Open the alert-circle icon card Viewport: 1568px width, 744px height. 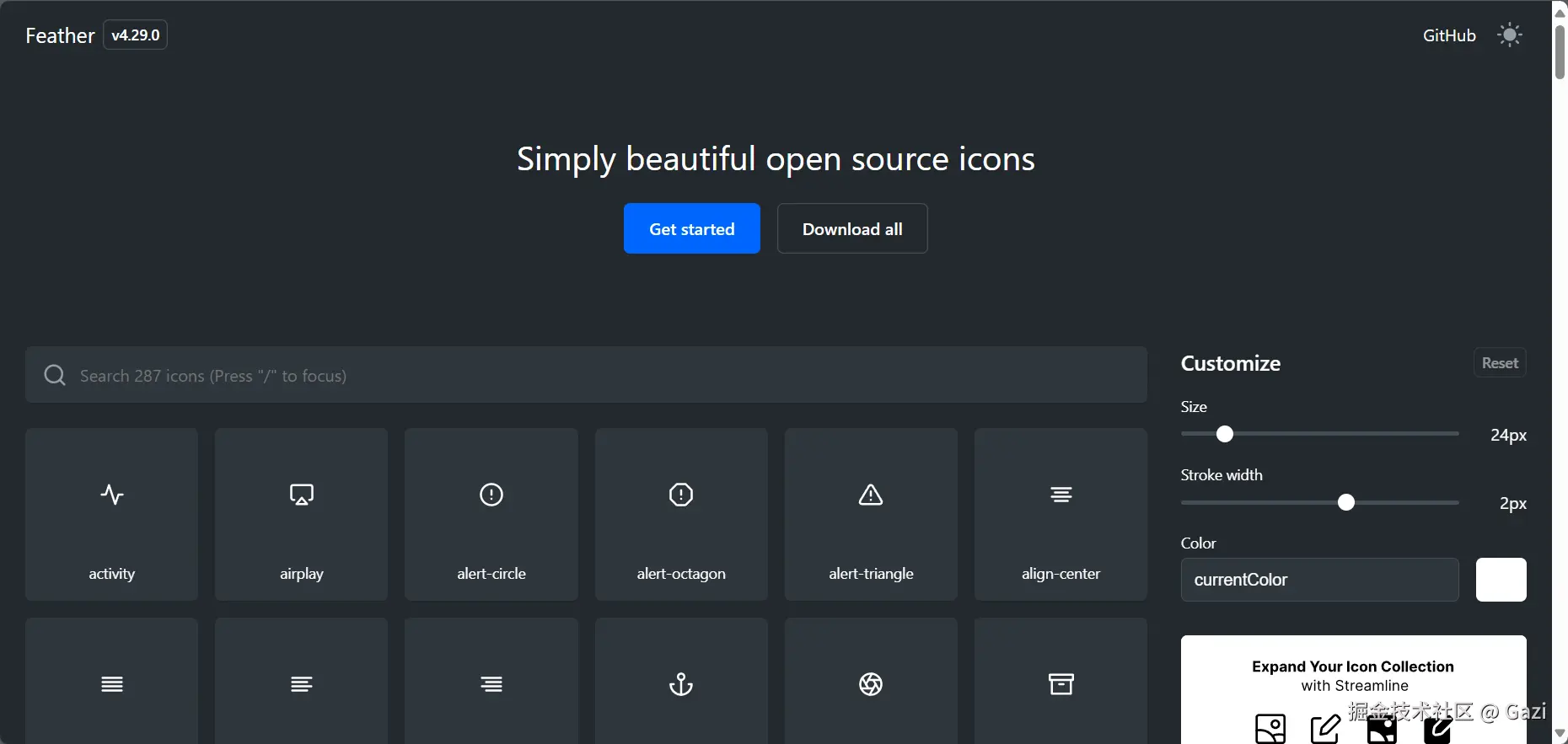point(491,514)
